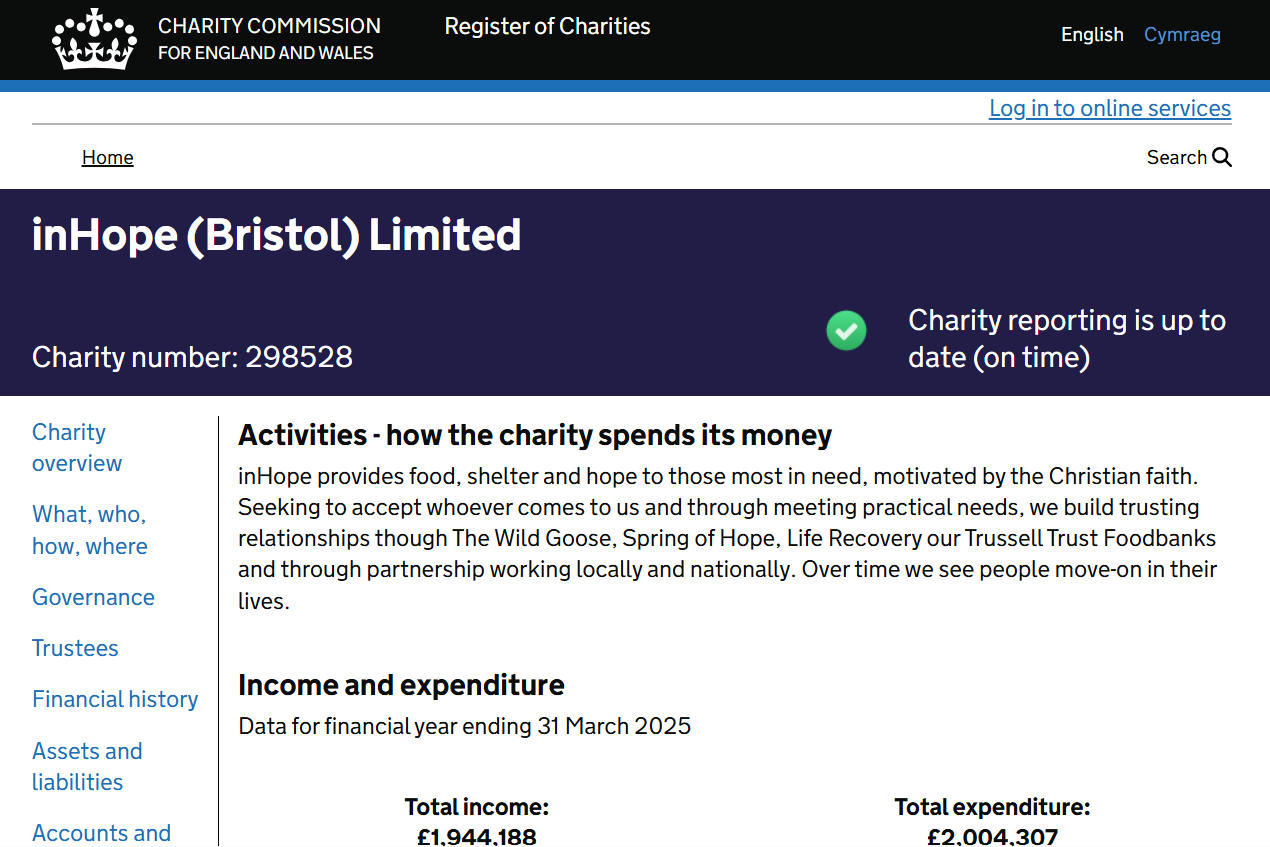The height and width of the screenshot is (847, 1270).
Task: Click the Charity Commission crown logo
Action: pos(94,39)
